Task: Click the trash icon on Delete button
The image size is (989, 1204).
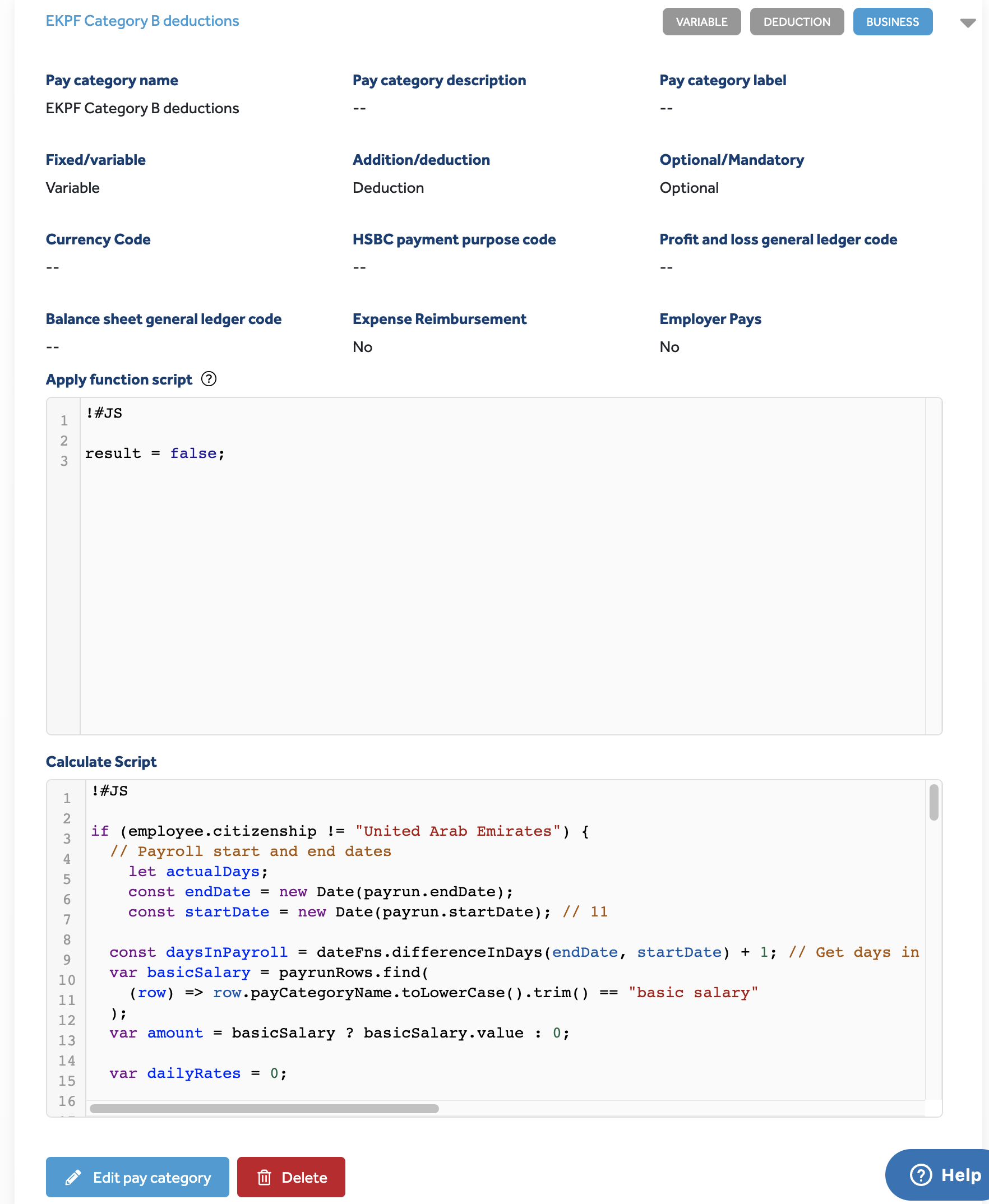Action: (264, 1177)
